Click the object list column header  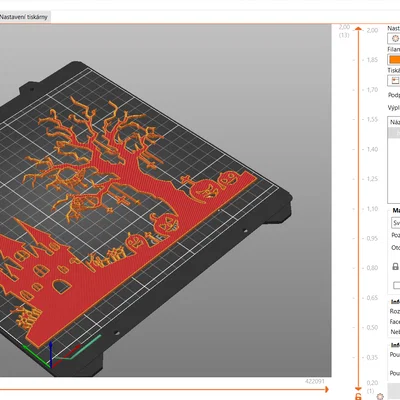[395, 122]
